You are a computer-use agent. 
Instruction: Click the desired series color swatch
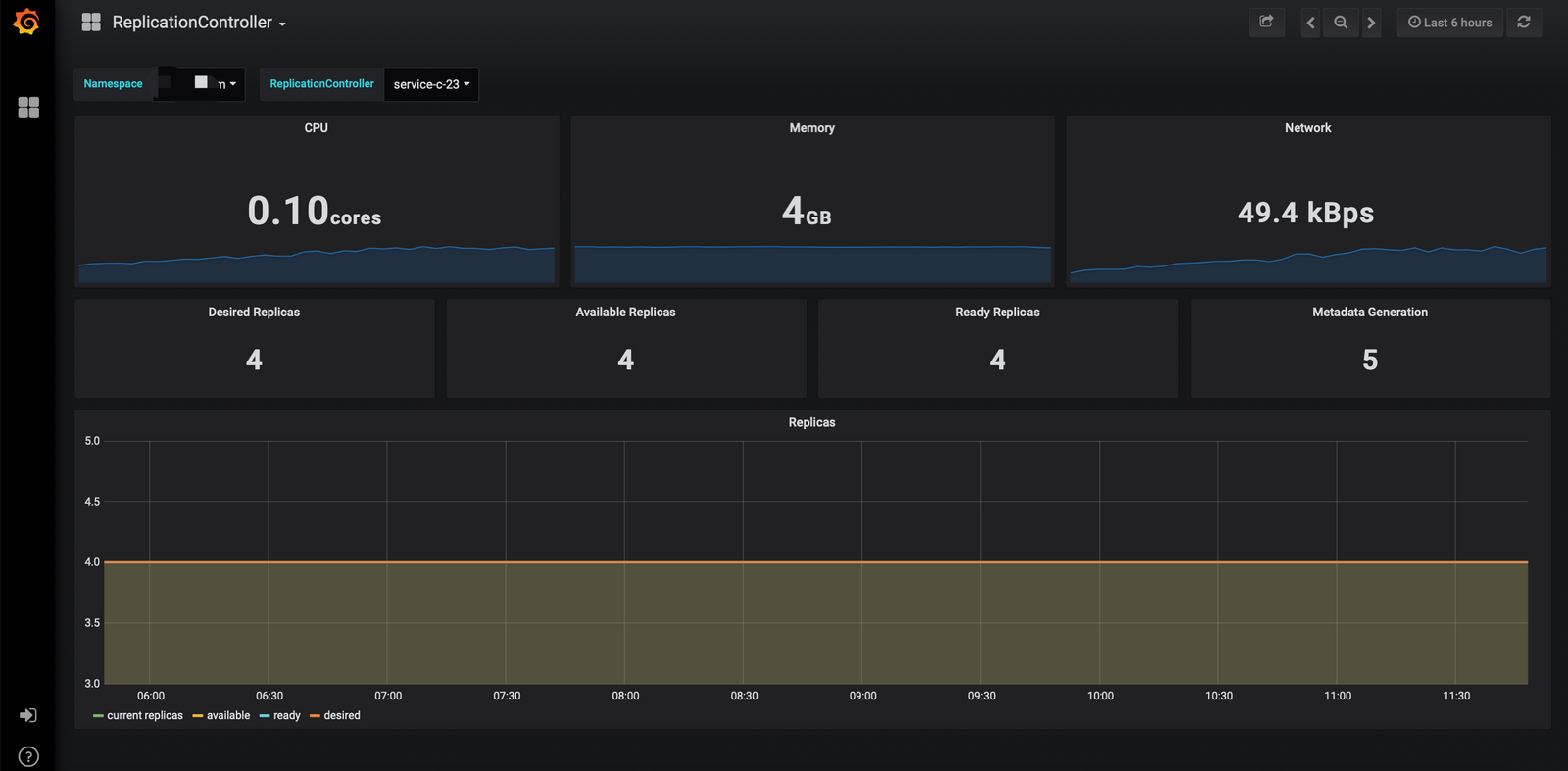click(x=315, y=716)
